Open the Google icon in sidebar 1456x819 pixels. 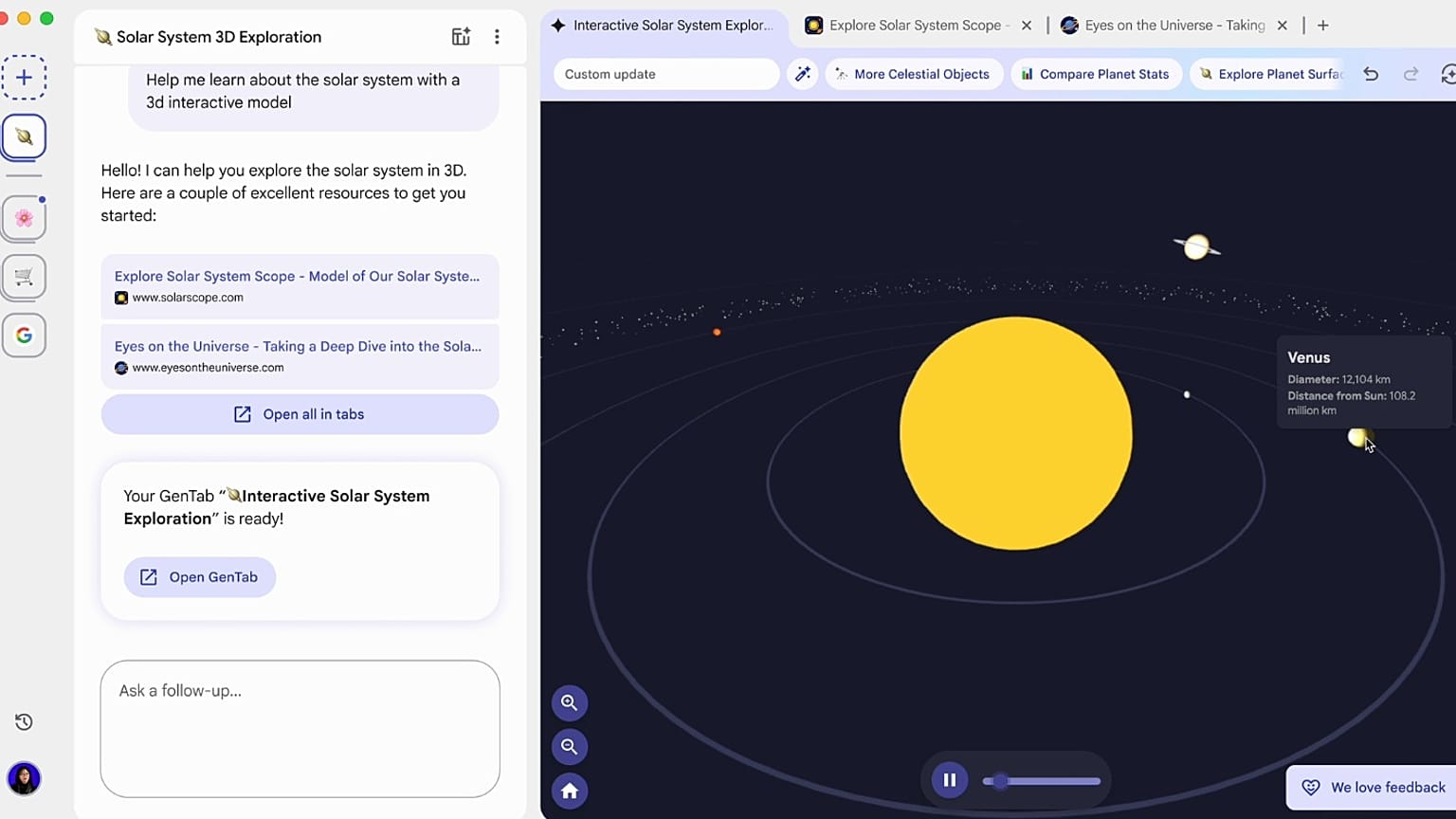pyautogui.click(x=24, y=335)
